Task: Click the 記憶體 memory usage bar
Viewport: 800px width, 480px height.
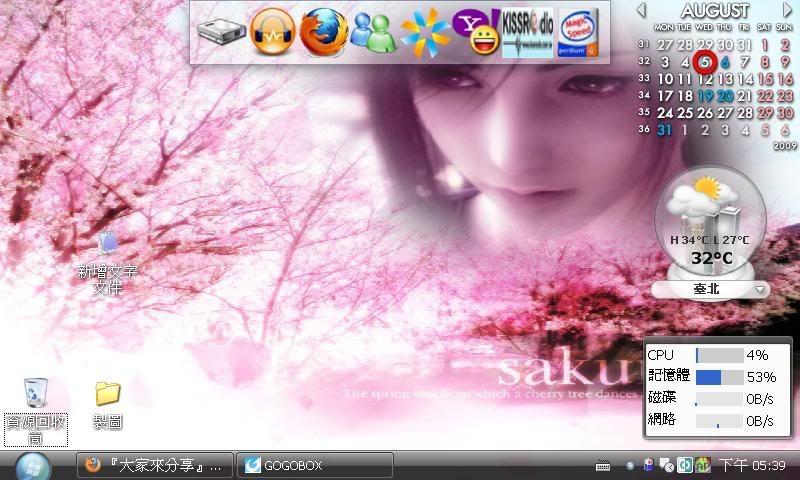Action: 719,377
